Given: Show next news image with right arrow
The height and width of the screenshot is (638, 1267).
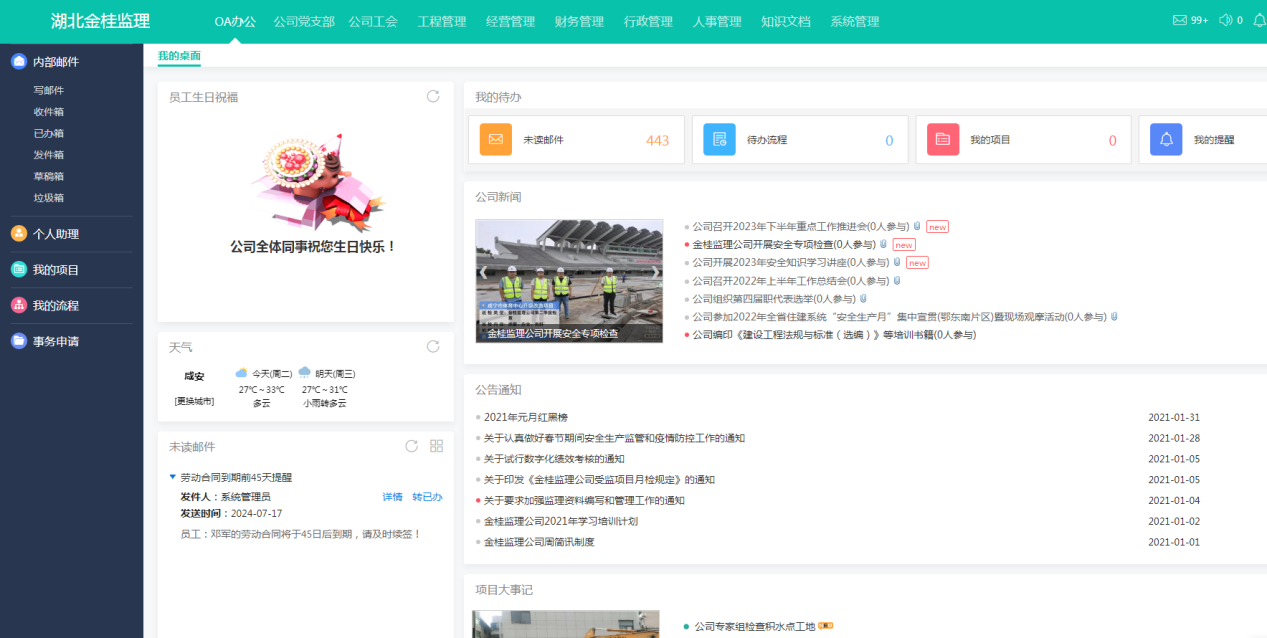Looking at the screenshot, I should pos(656,271).
